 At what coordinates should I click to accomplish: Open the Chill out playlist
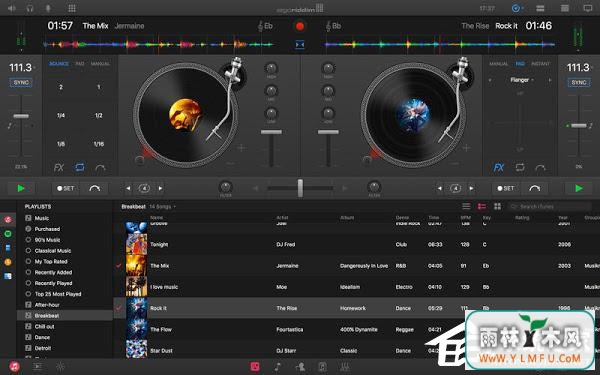pyautogui.click(x=44, y=327)
